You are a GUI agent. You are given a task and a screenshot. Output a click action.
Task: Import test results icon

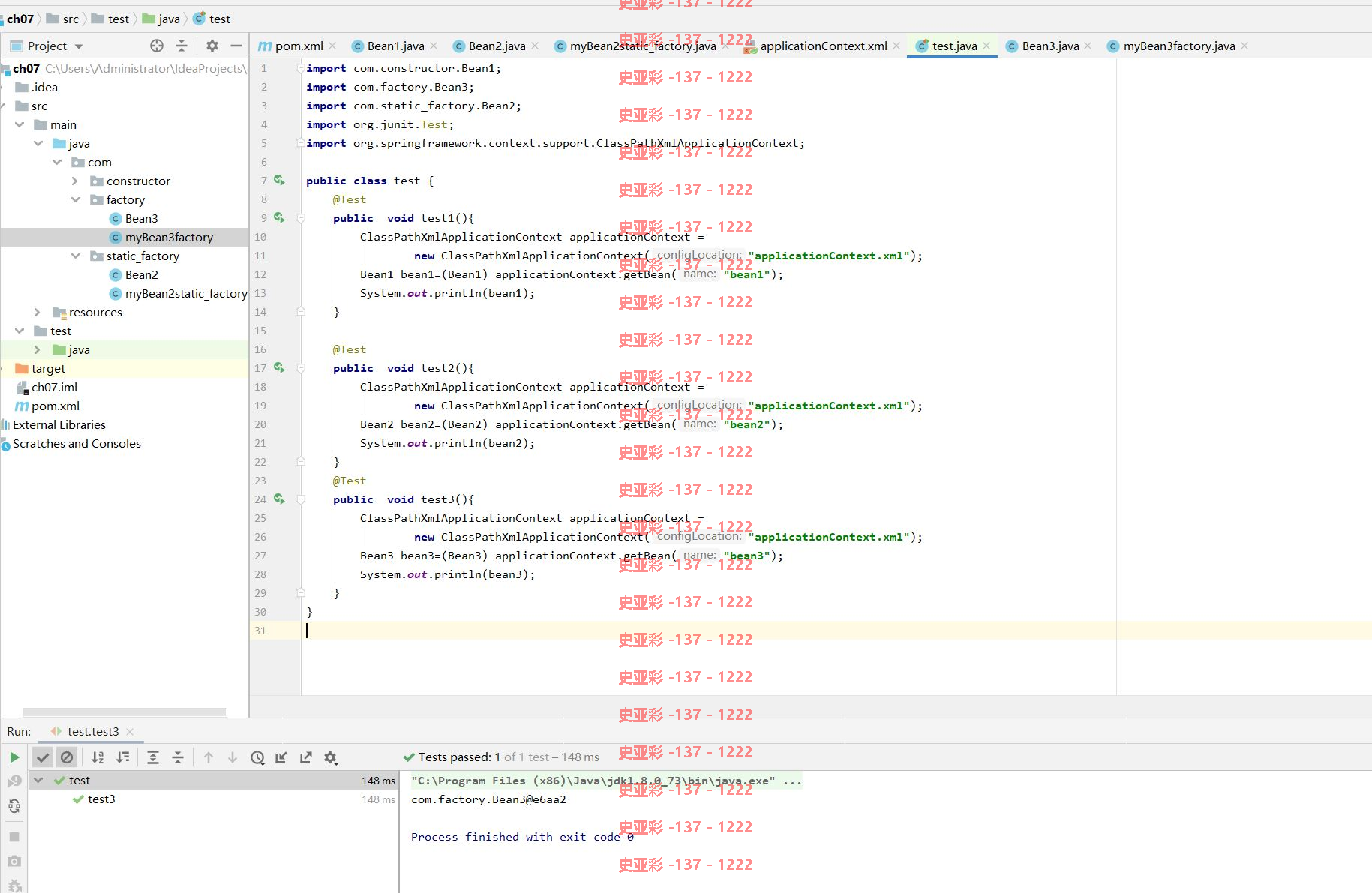click(x=281, y=757)
